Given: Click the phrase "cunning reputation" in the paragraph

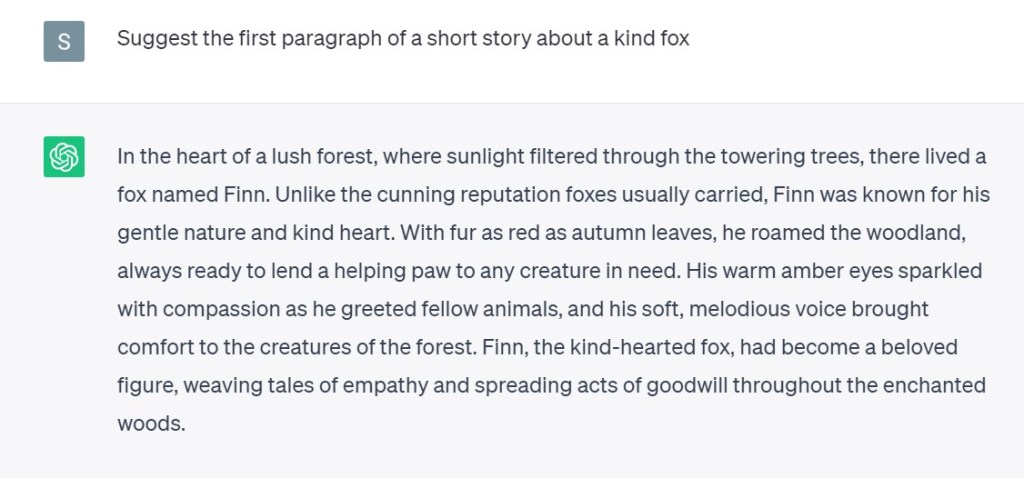Looking at the screenshot, I should 394,195.
